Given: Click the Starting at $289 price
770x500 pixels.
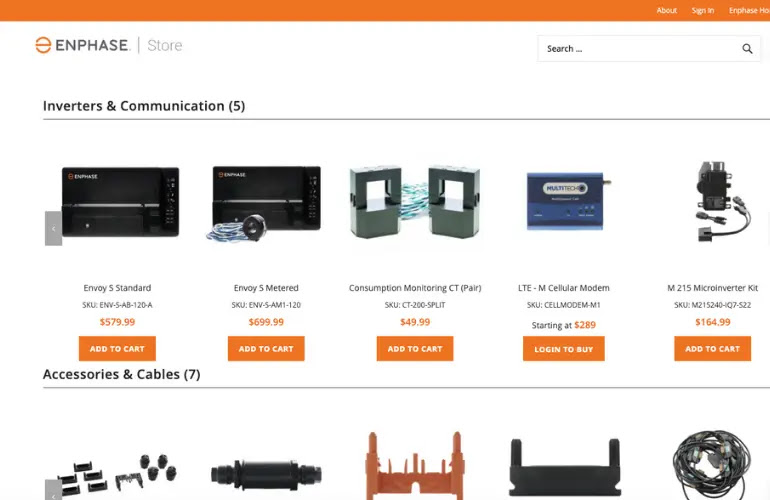Looking at the screenshot, I should click(564, 325).
